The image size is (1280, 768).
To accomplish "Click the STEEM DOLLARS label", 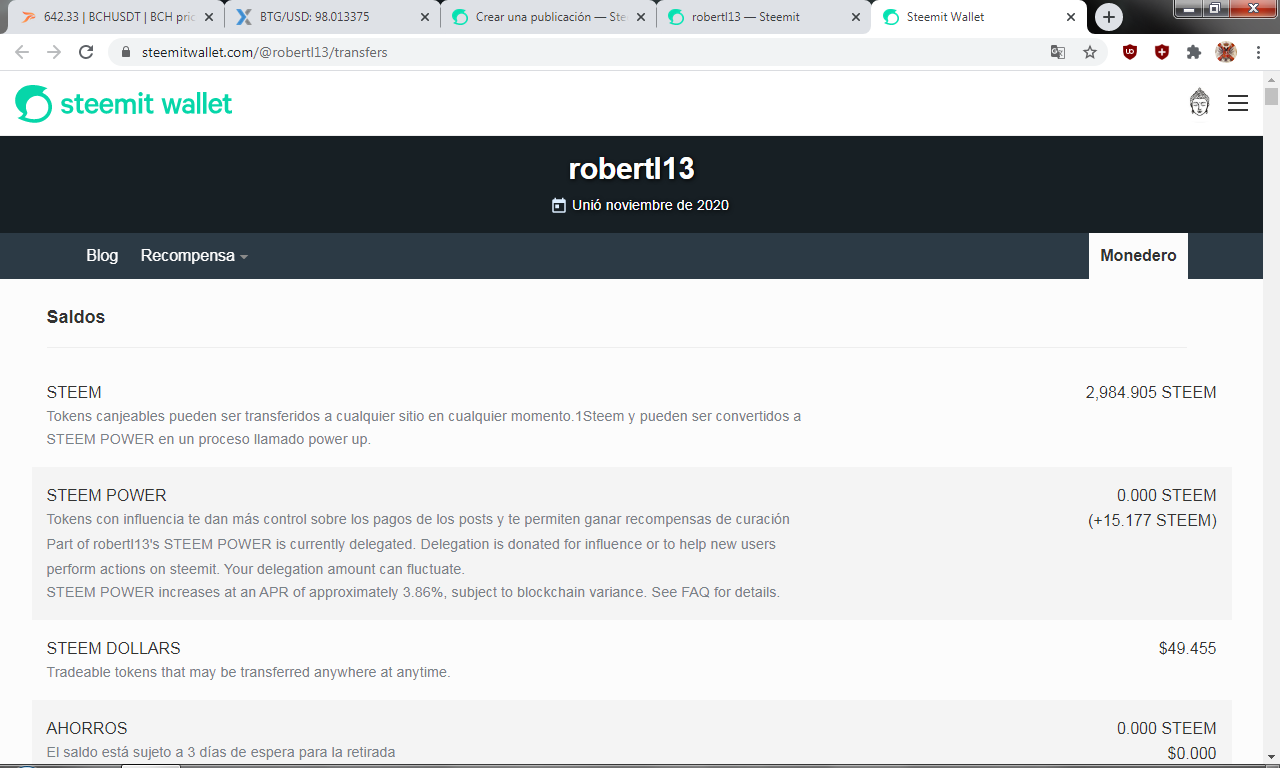I will 114,649.
